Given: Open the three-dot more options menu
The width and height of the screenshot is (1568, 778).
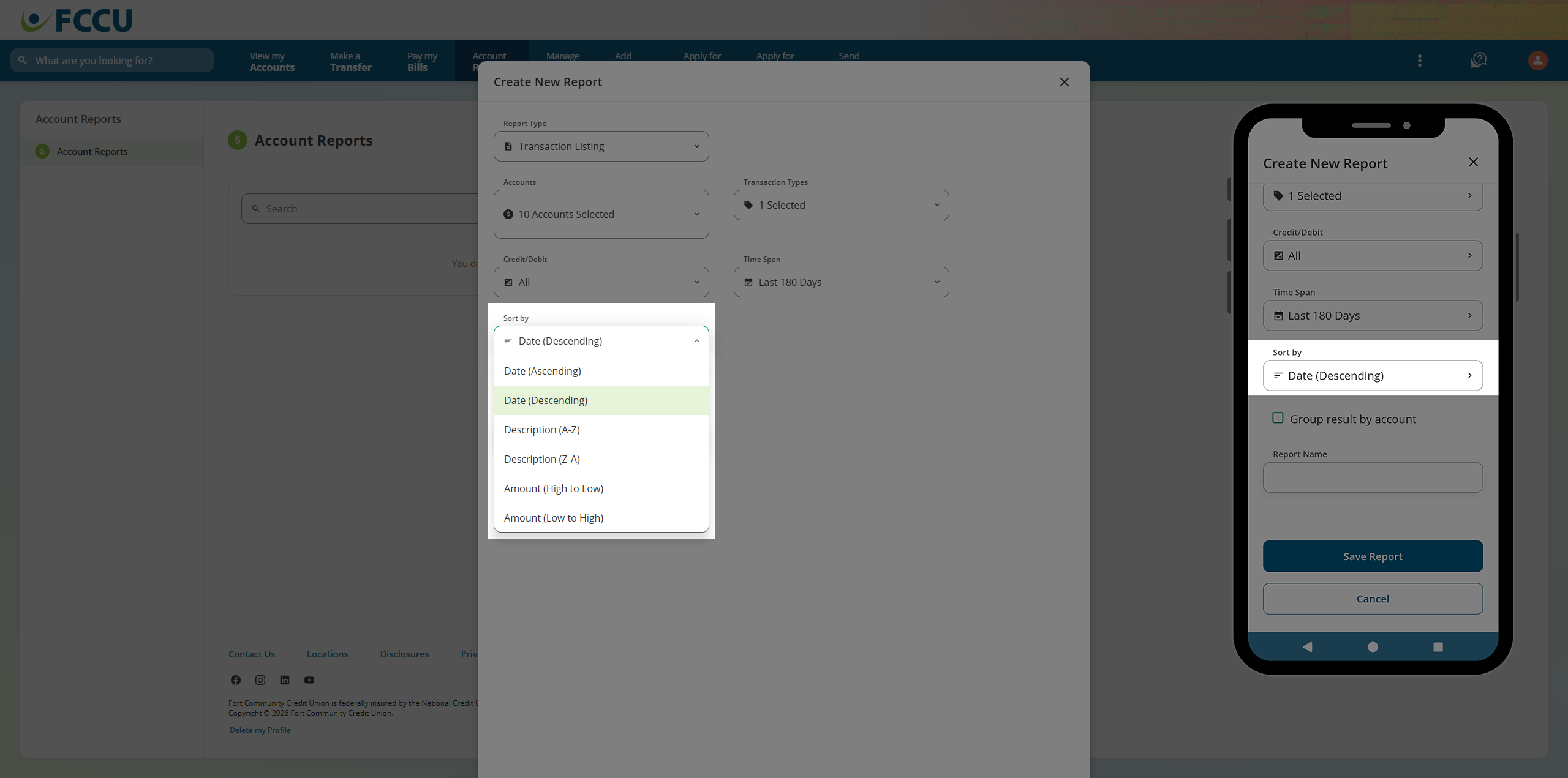Looking at the screenshot, I should pyautogui.click(x=1420, y=61).
